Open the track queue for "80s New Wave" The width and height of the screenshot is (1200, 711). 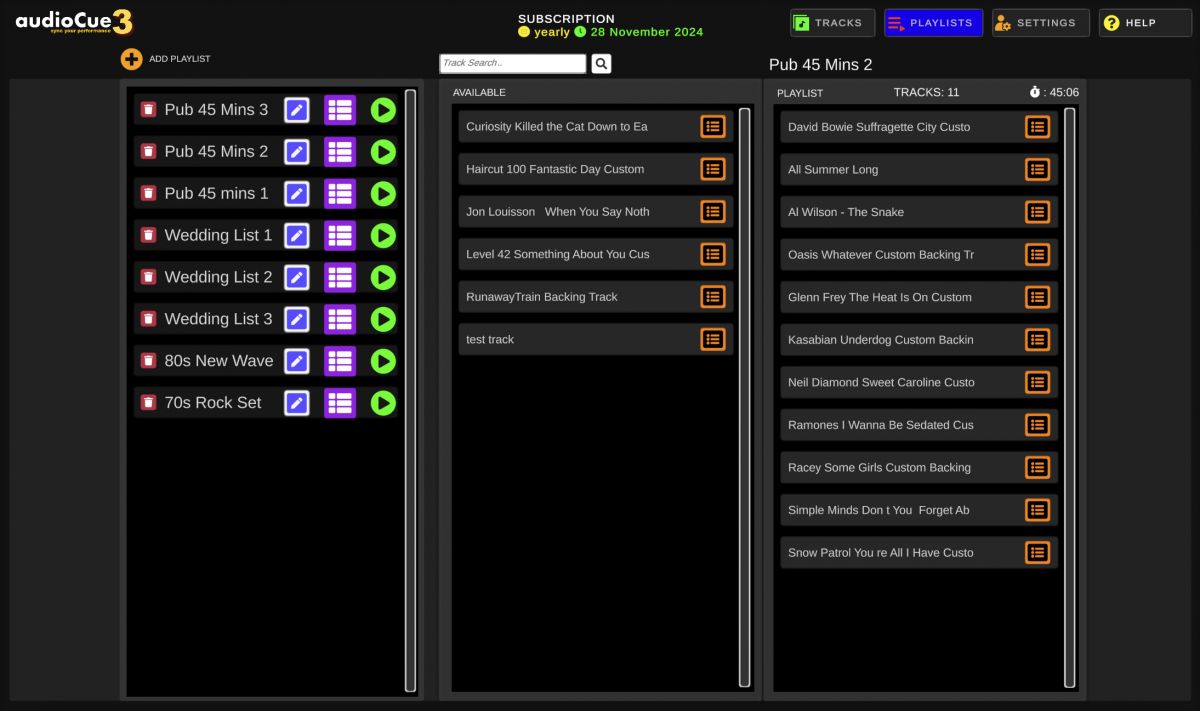pyautogui.click(x=340, y=361)
